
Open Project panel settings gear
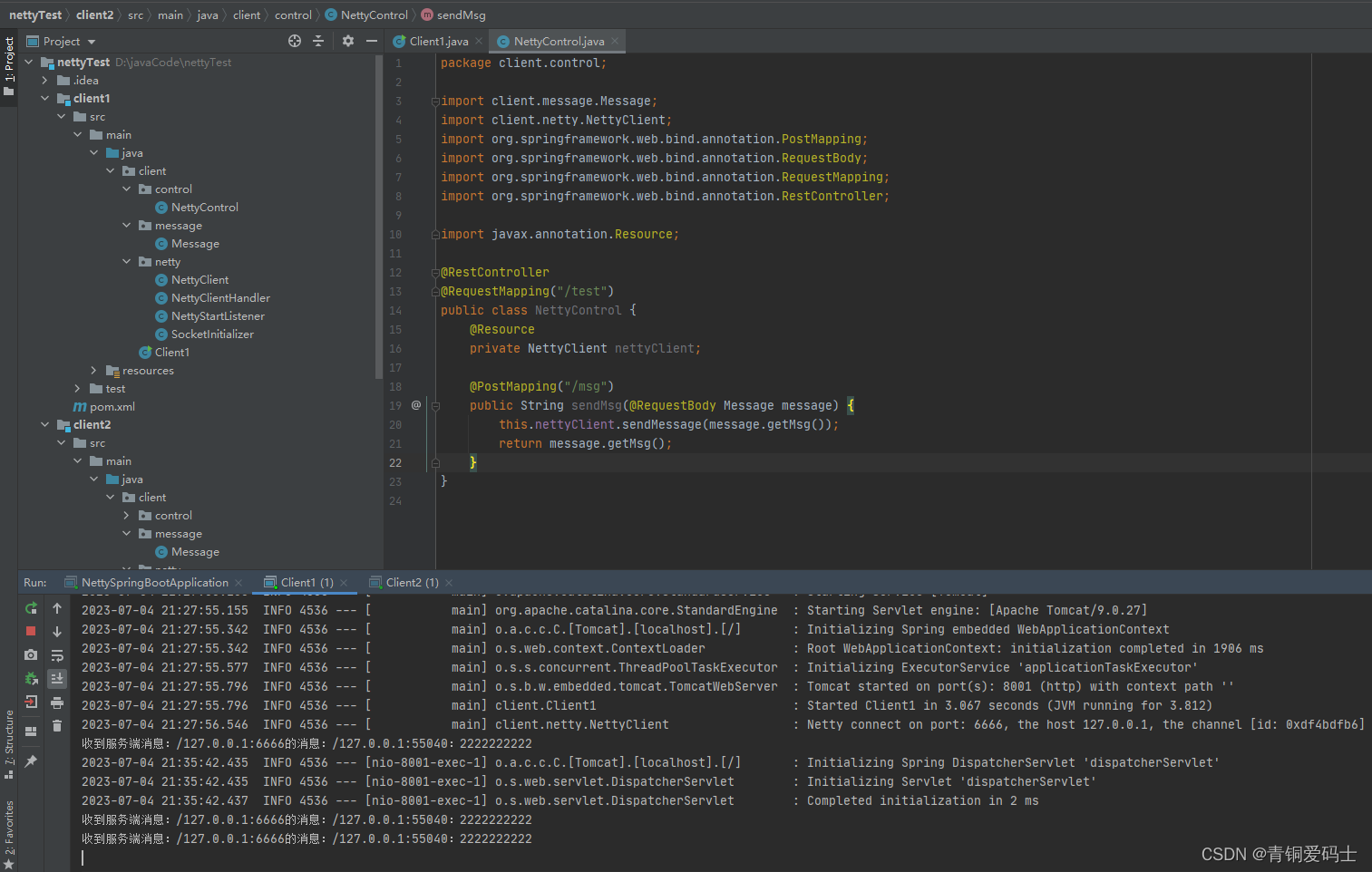348,41
